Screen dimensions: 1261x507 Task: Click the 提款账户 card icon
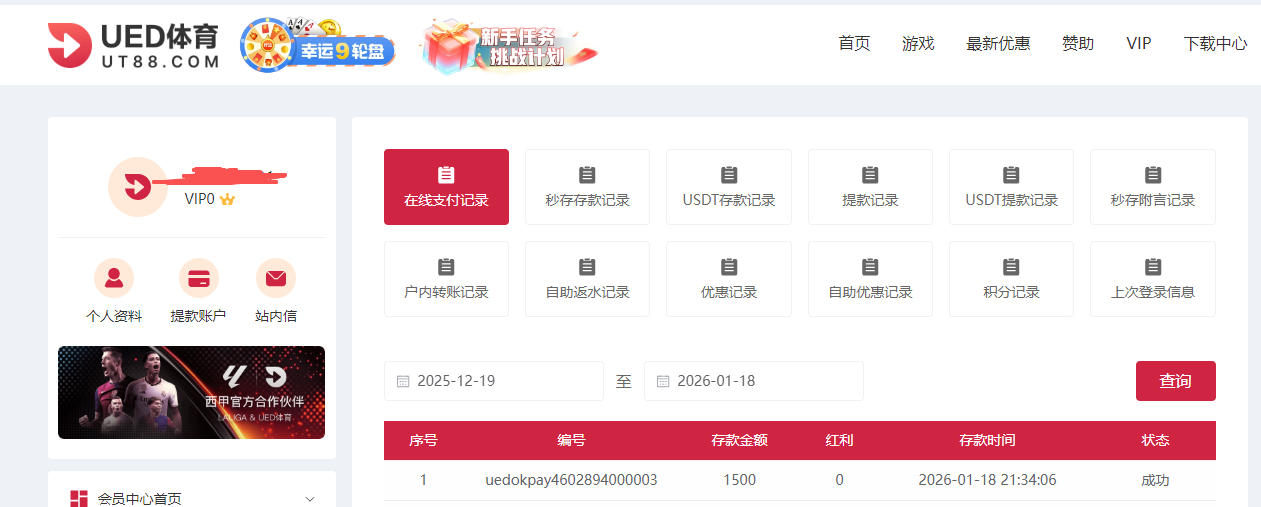tap(198, 278)
